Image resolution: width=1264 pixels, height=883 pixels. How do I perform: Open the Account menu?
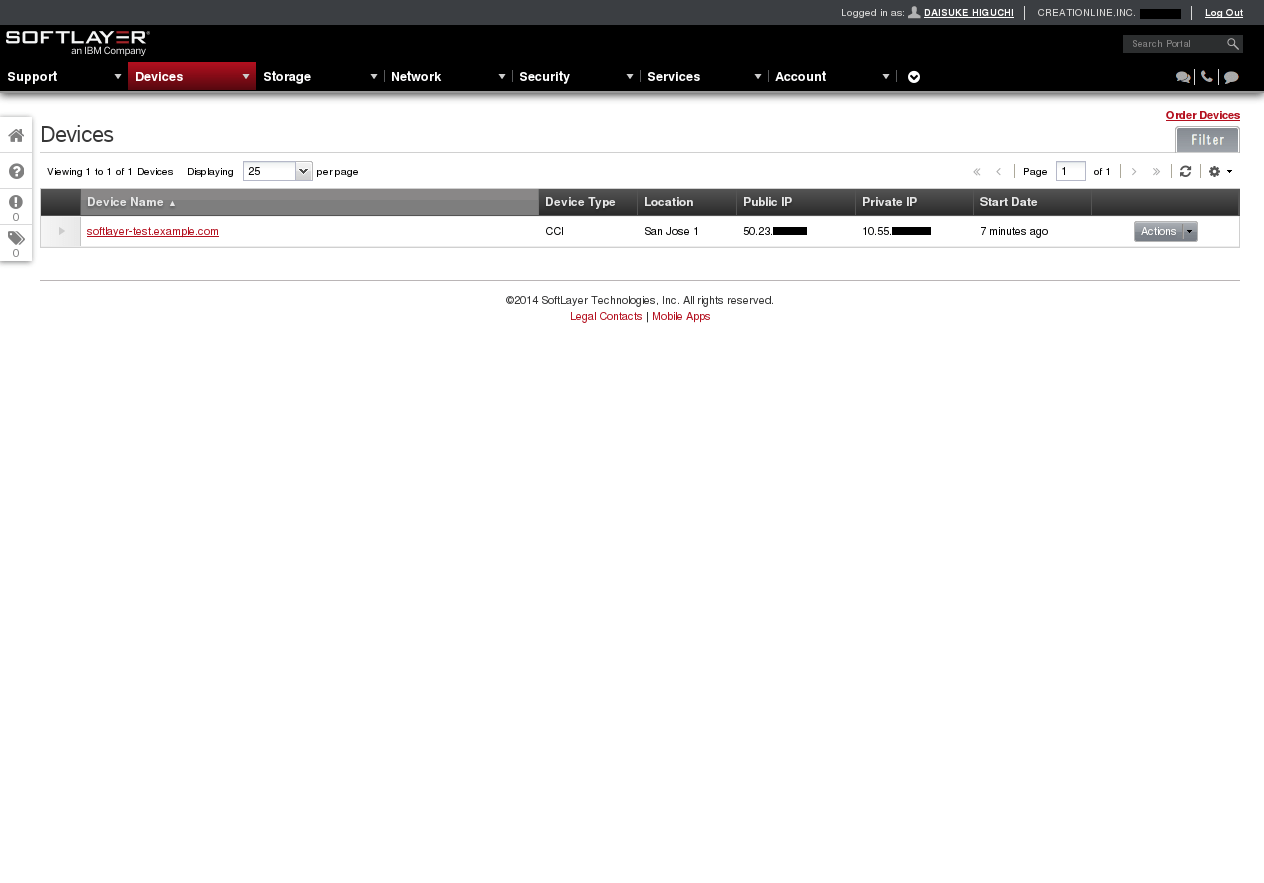(832, 76)
